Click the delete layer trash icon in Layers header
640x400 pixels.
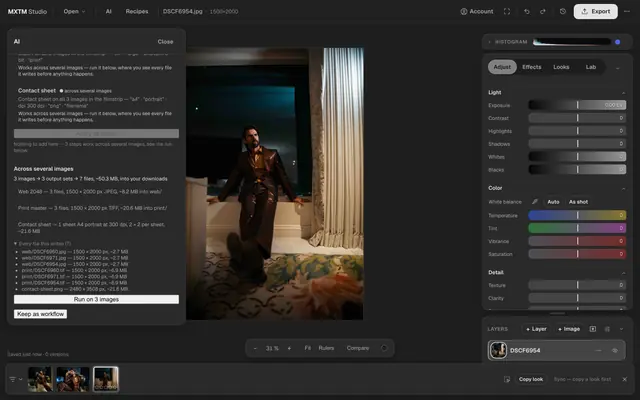coord(607,329)
